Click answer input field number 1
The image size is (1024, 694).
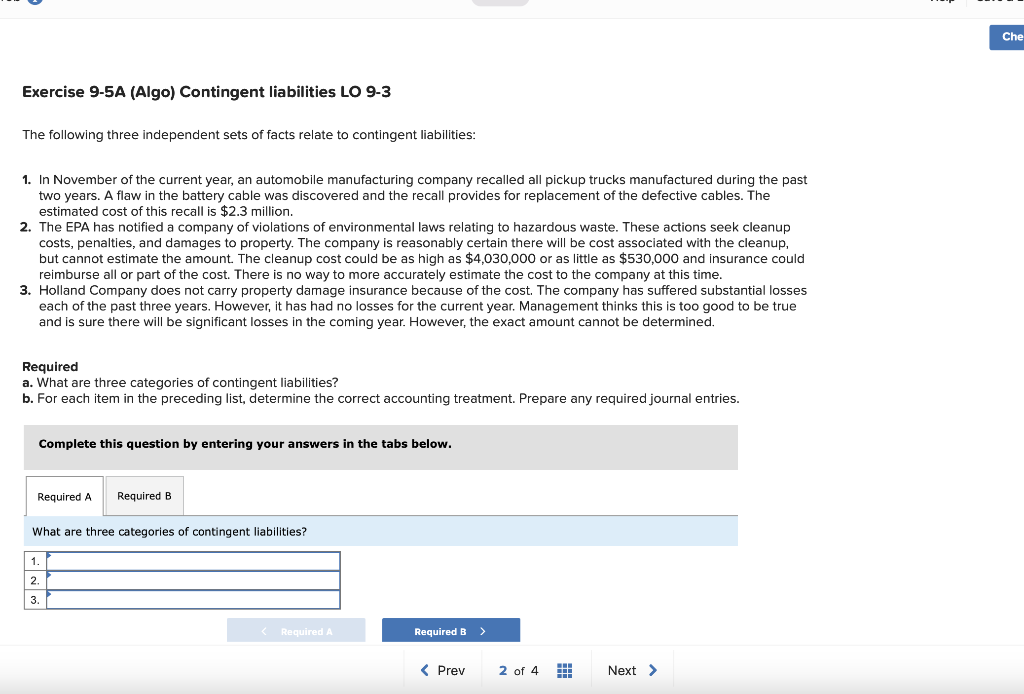(193, 560)
